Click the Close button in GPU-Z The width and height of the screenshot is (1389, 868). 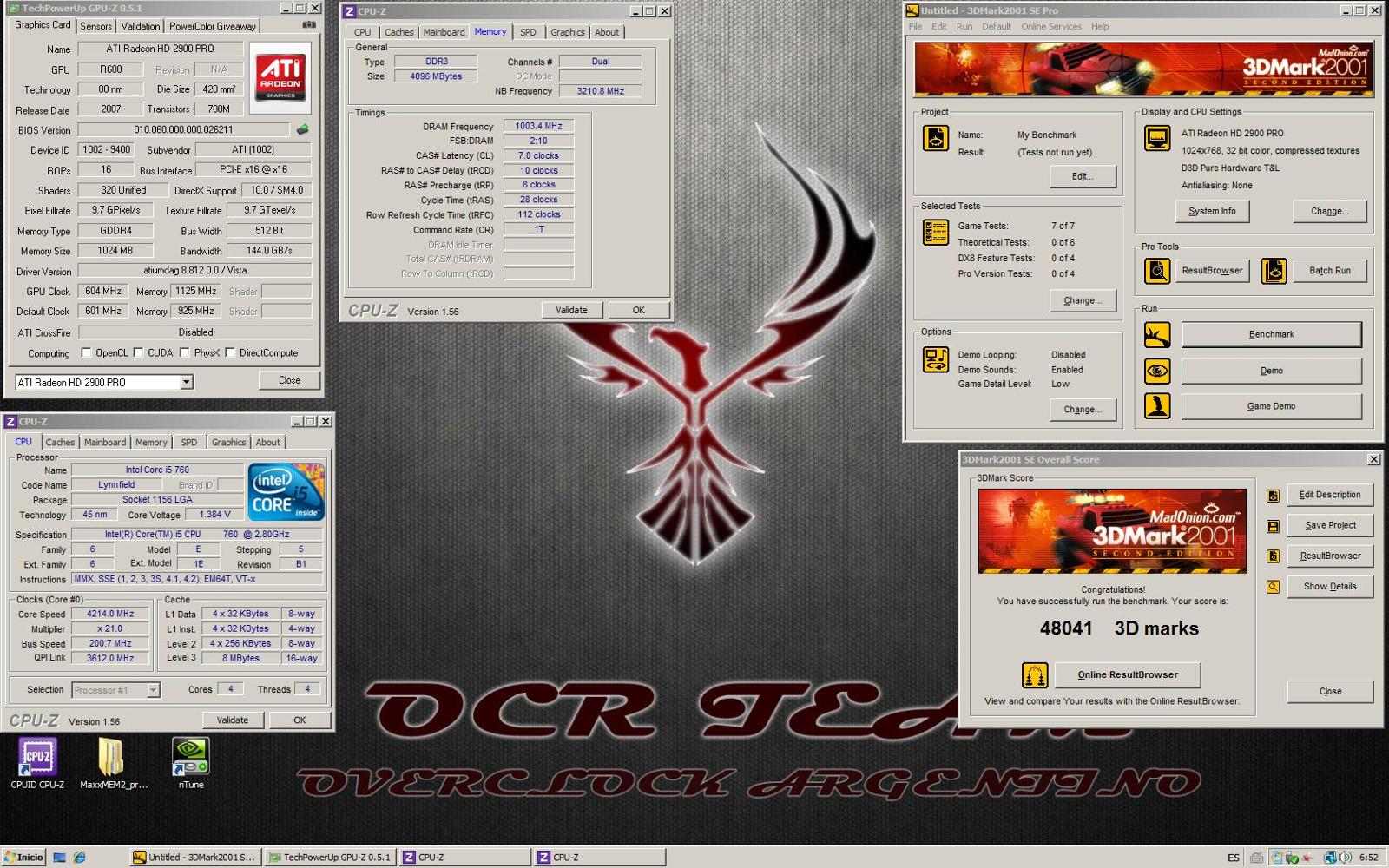pyautogui.click(x=289, y=380)
